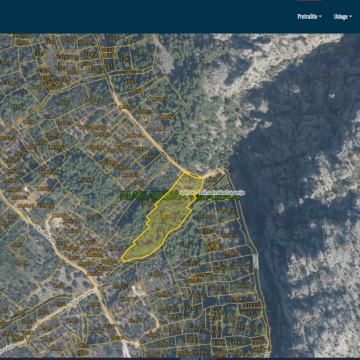The width and height of the screenshot is (360, 360).
Task: Click the pink accent bar at the header top
Action: point(310,1)
